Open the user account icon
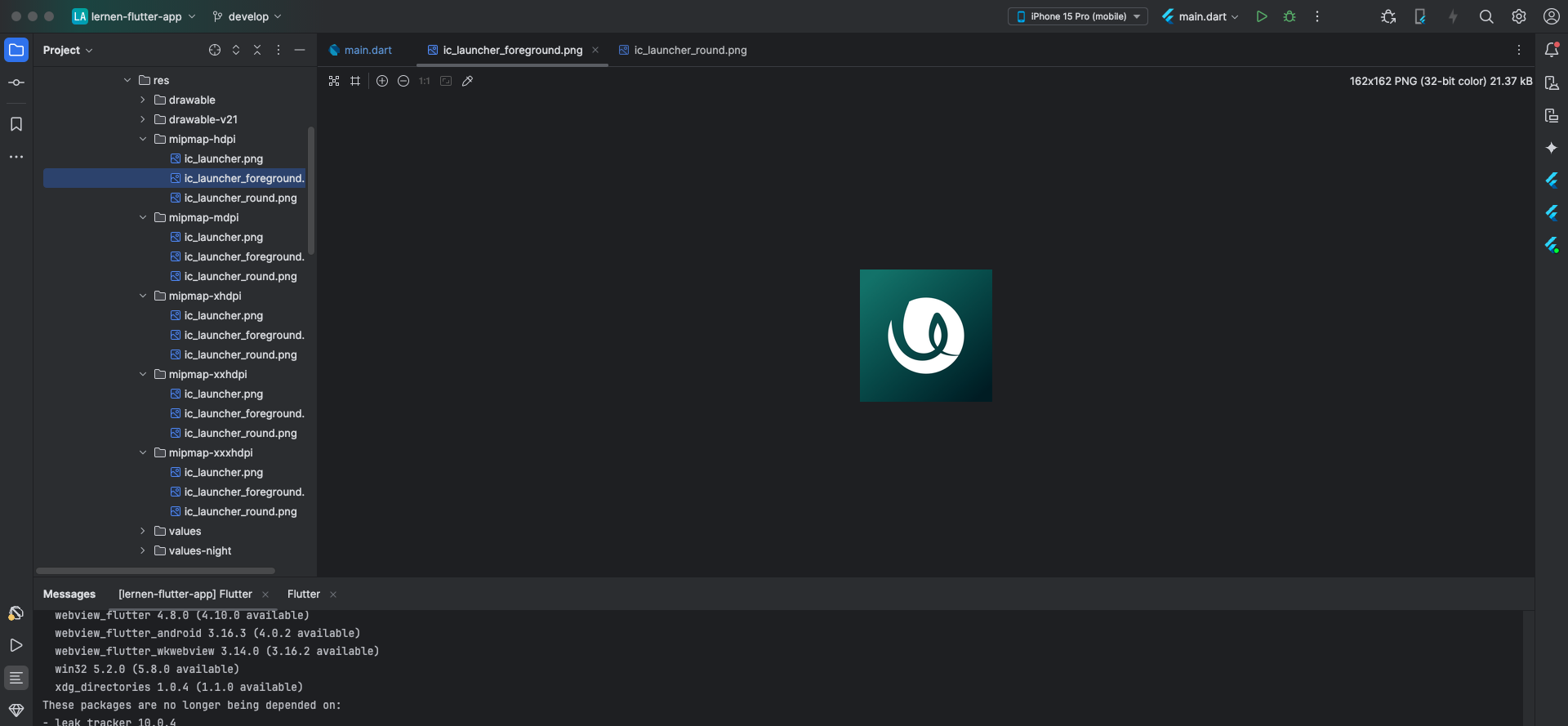 (1552, 16)
